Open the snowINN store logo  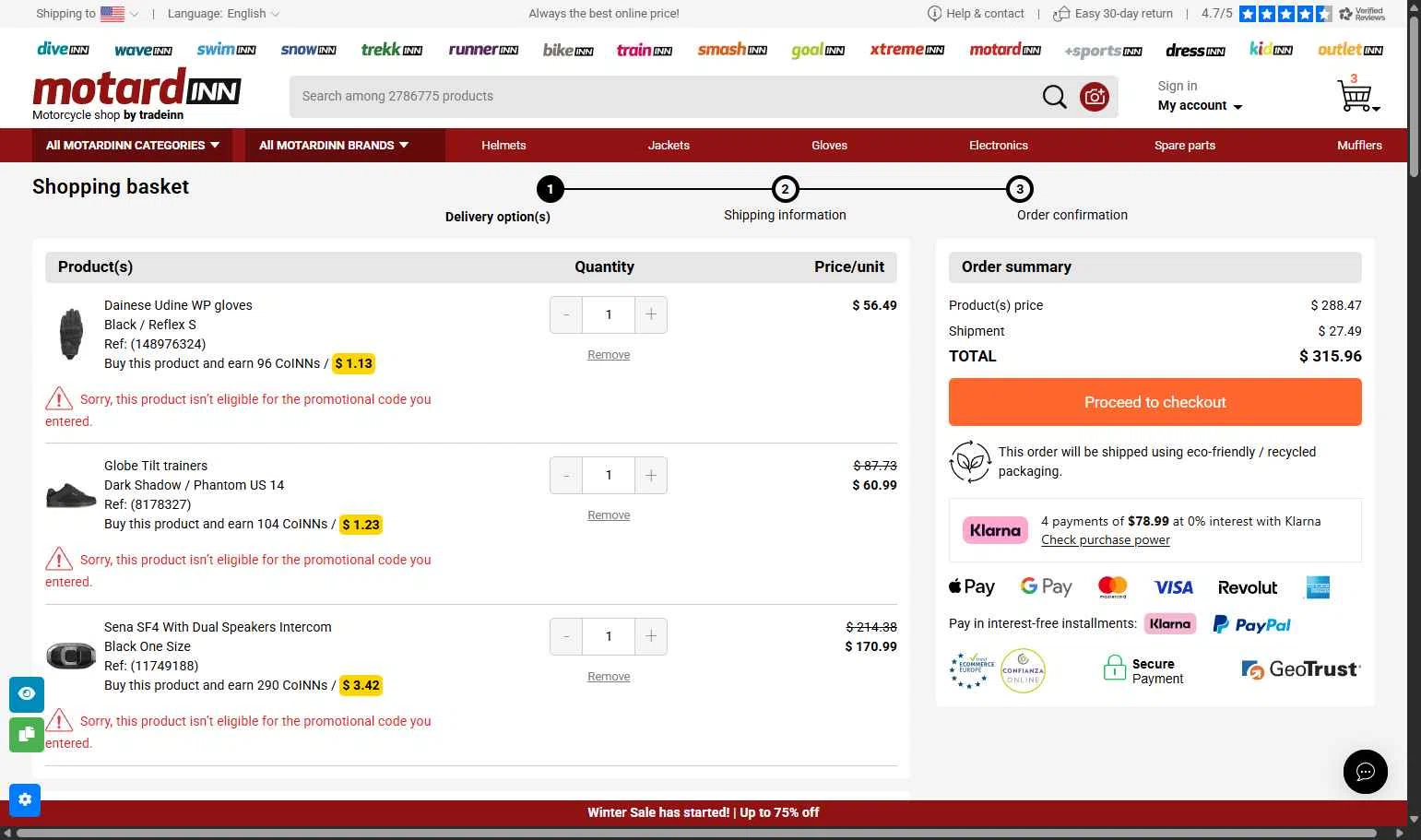[x=308, y=50]
